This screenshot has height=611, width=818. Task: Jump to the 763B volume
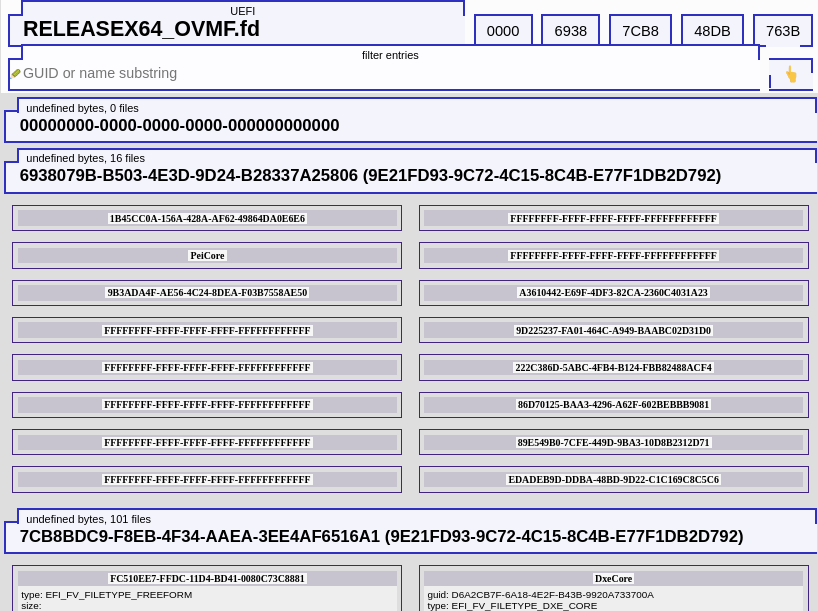tap(783, 31)
